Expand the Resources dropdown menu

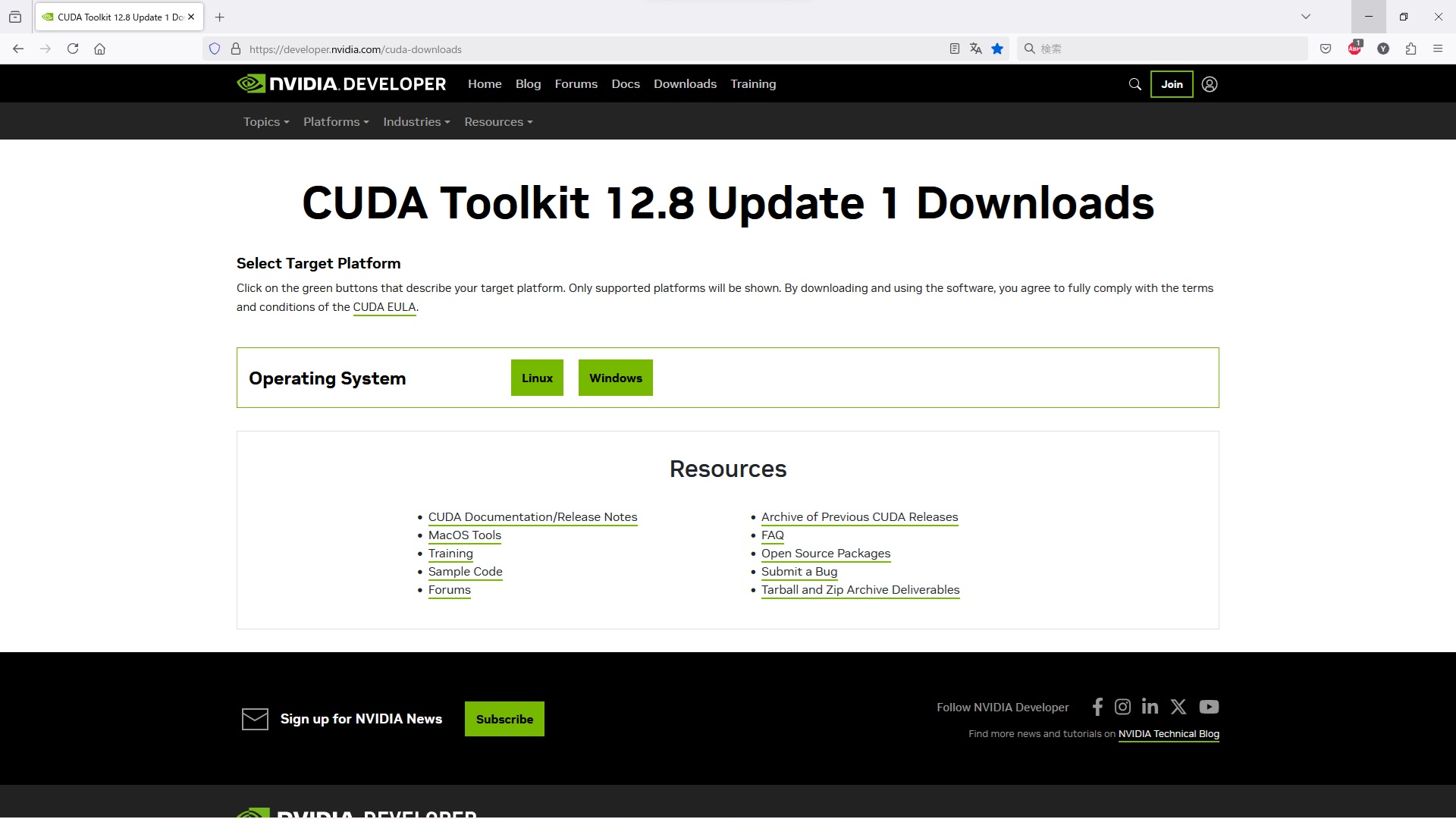pos(498,122)
